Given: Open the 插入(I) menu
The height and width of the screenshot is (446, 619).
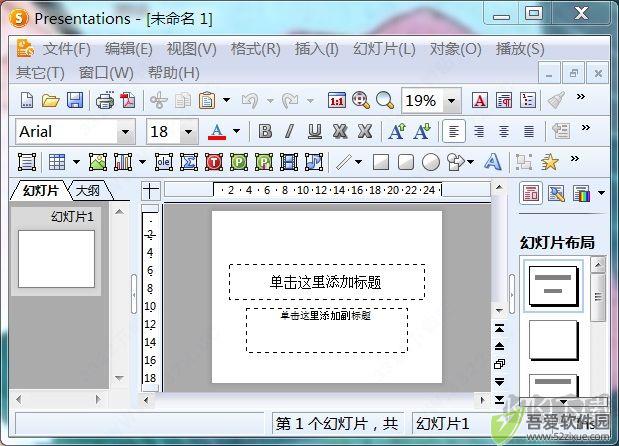Looking at the screenshot, I should (317, 49).
